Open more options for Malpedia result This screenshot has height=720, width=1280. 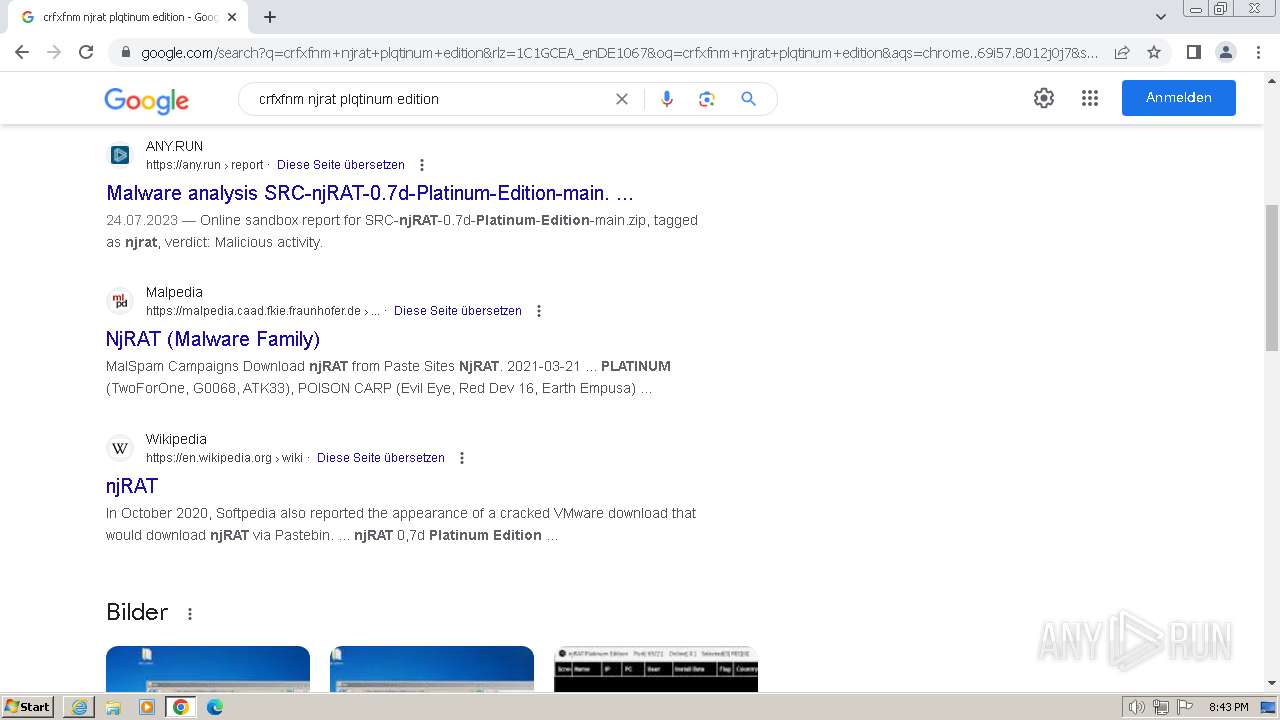click(x=539, y=311)
